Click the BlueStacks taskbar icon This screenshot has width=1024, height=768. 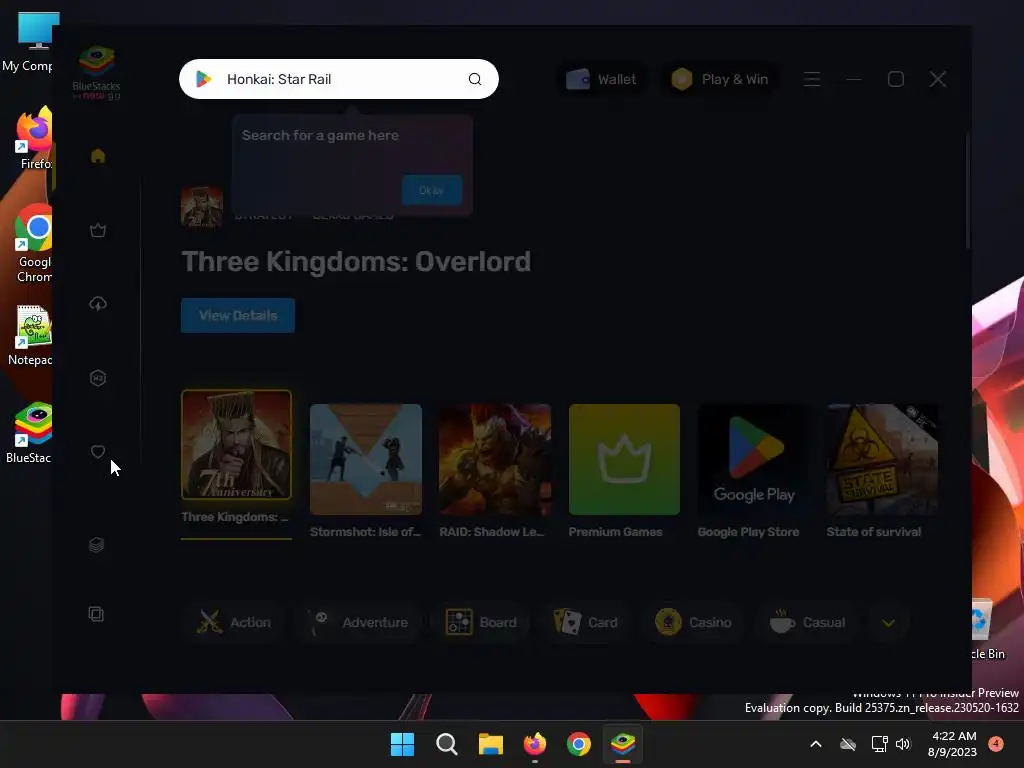coord(622,744)
